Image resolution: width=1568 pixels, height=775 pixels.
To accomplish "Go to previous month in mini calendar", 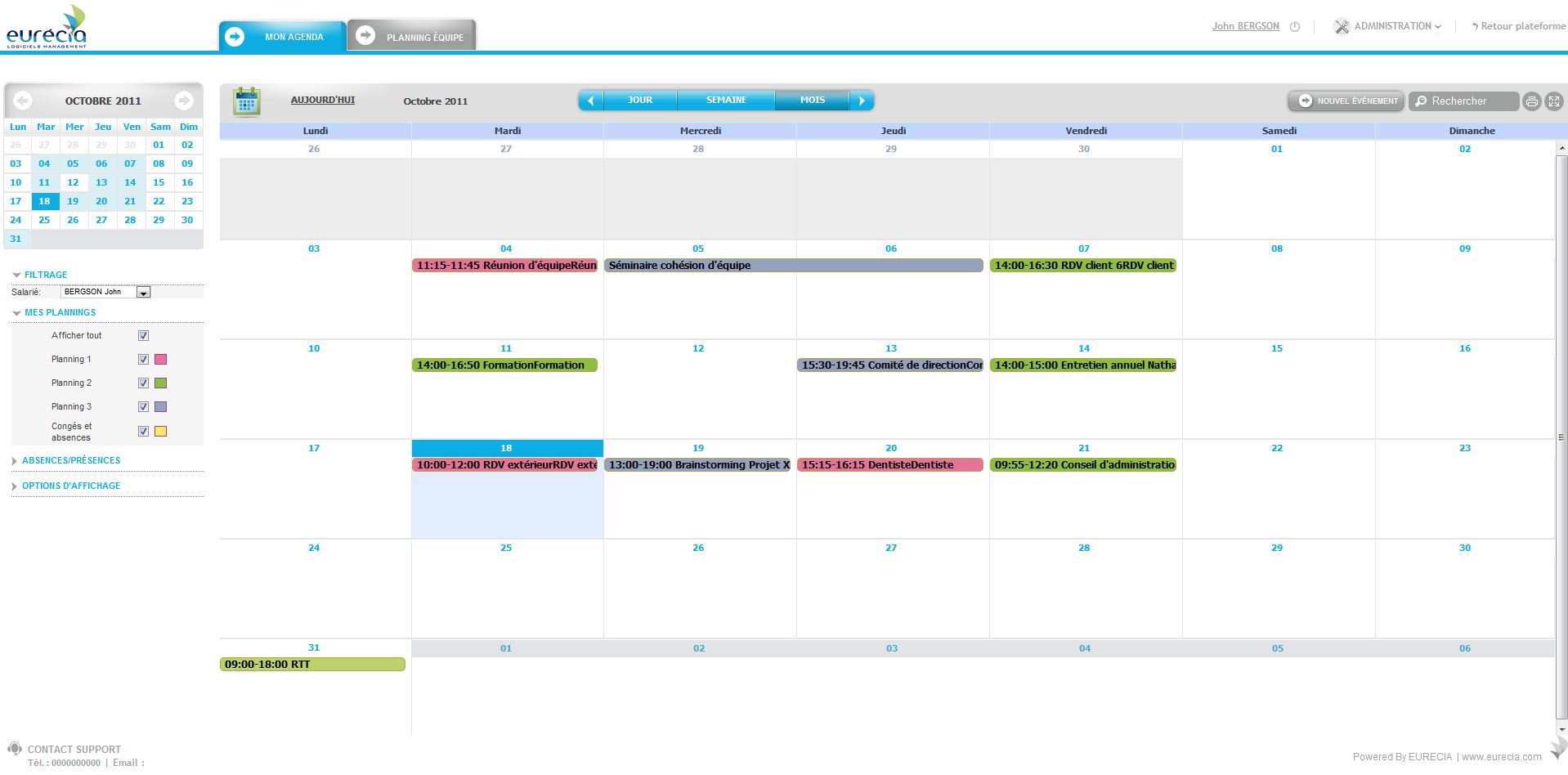I will pyautogui.click(x=23, y=101).
